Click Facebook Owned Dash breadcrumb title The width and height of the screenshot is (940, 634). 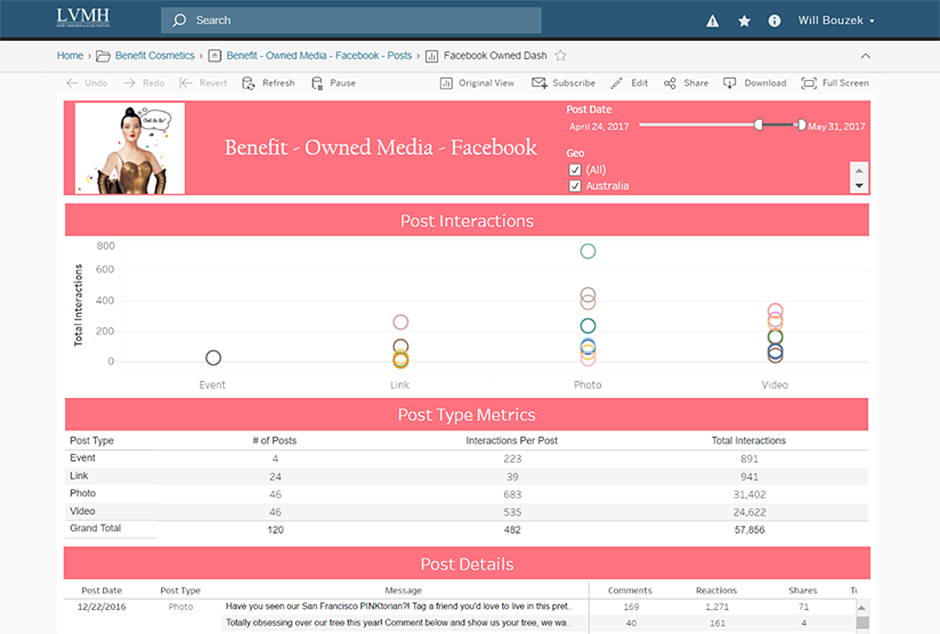pos(495,55)
